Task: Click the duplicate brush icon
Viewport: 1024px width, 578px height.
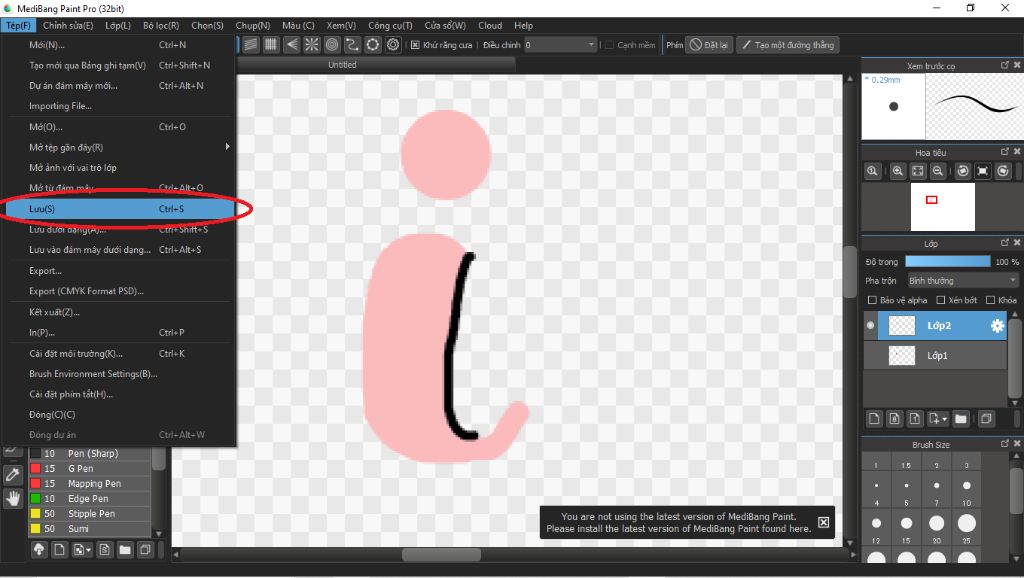Action: pos(145,550)
